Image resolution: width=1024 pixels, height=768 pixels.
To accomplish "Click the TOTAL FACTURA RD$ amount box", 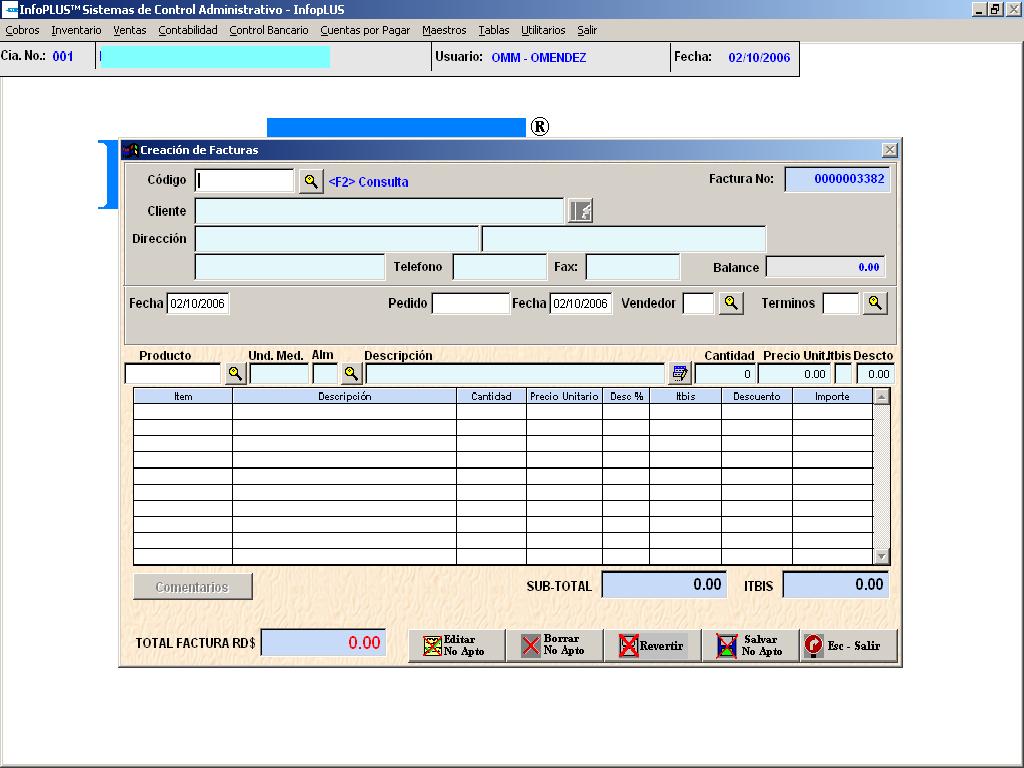I will click(x=323, y=643).
